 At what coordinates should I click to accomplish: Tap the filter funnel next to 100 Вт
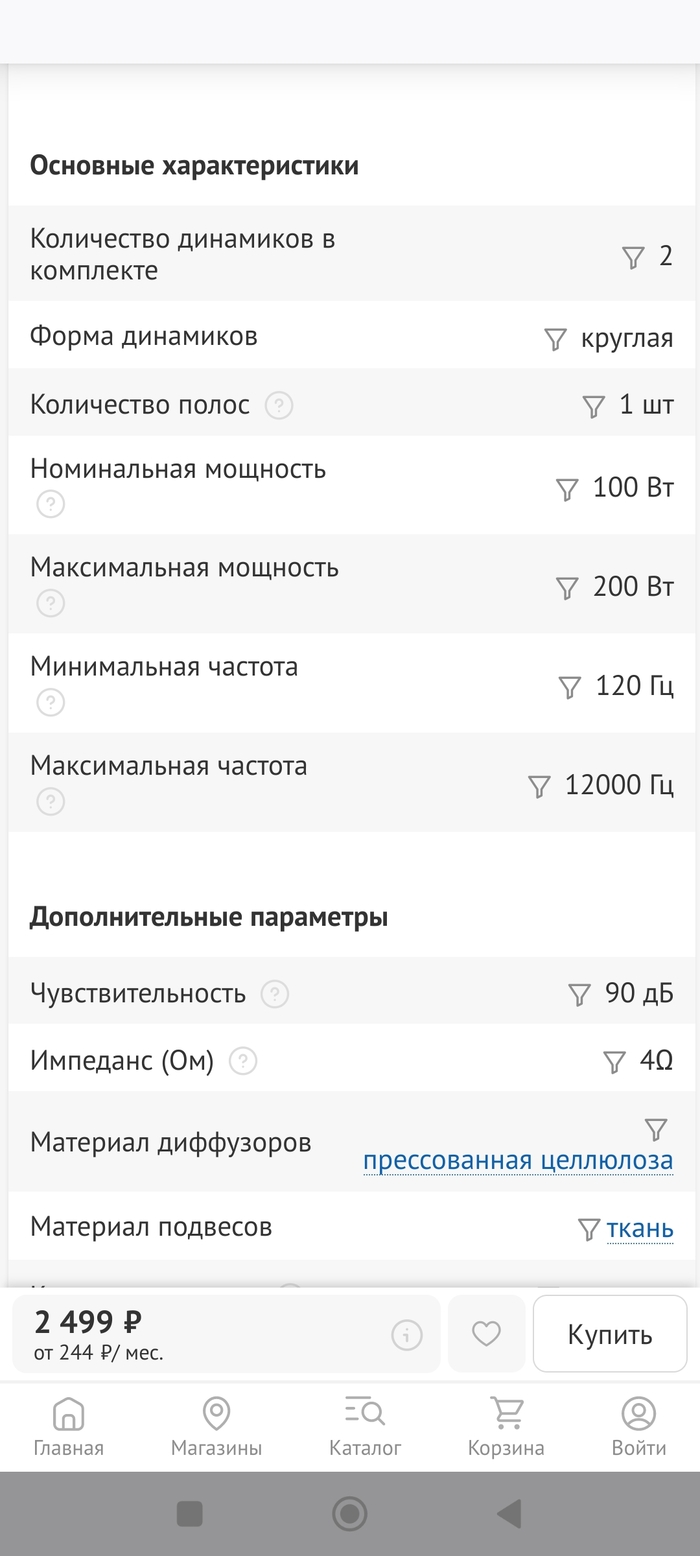(x=567, y=489)
